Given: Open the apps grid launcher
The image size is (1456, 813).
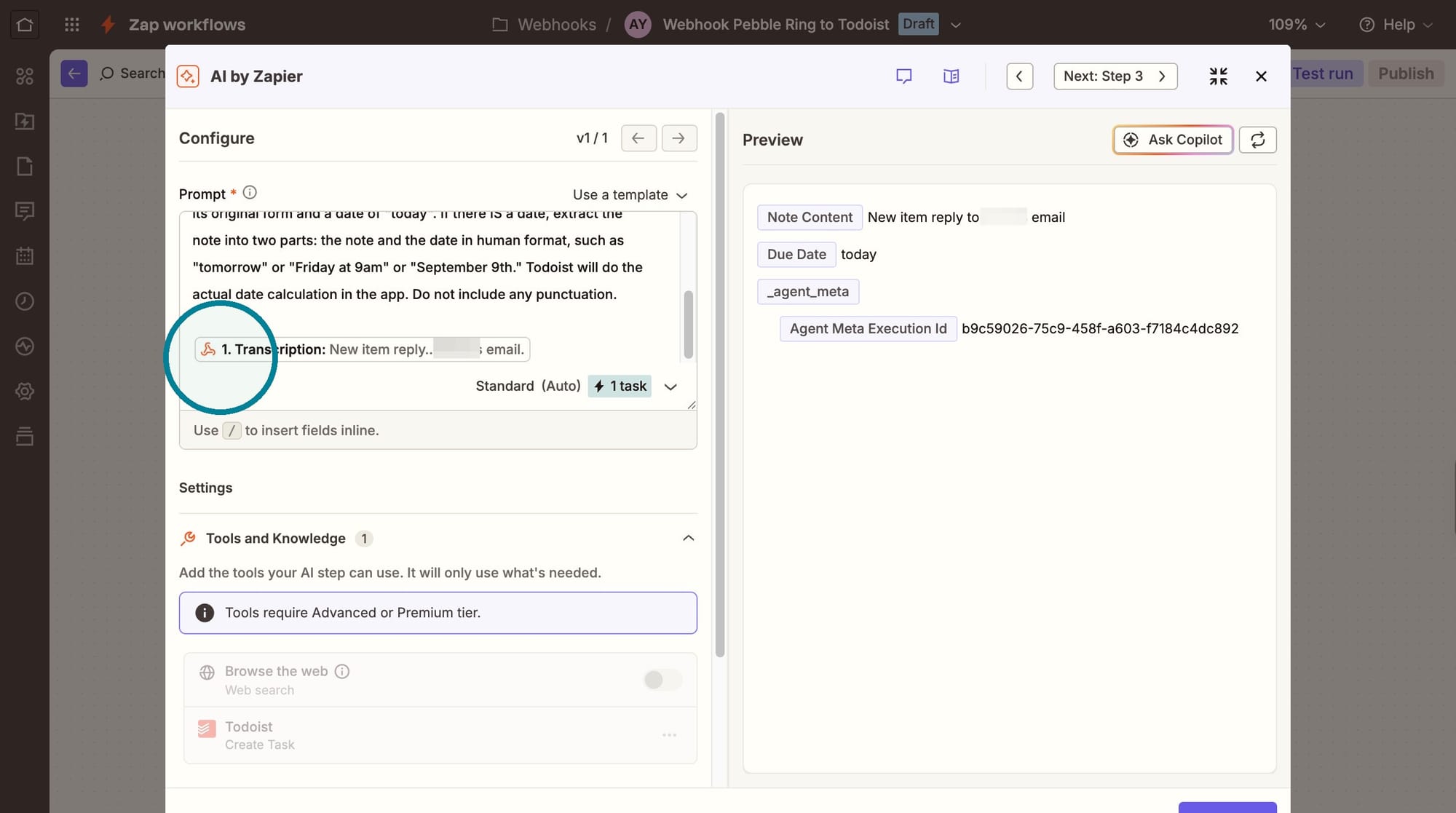Looking at the screenshot, I should point(71,24).
